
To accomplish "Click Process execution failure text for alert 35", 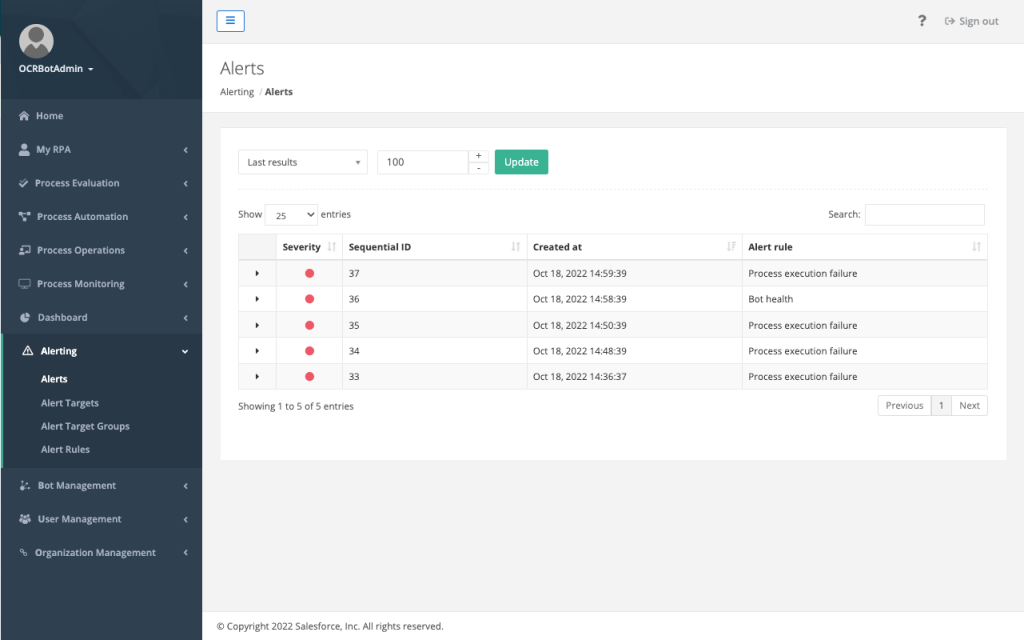I will (x=803, y=325).
